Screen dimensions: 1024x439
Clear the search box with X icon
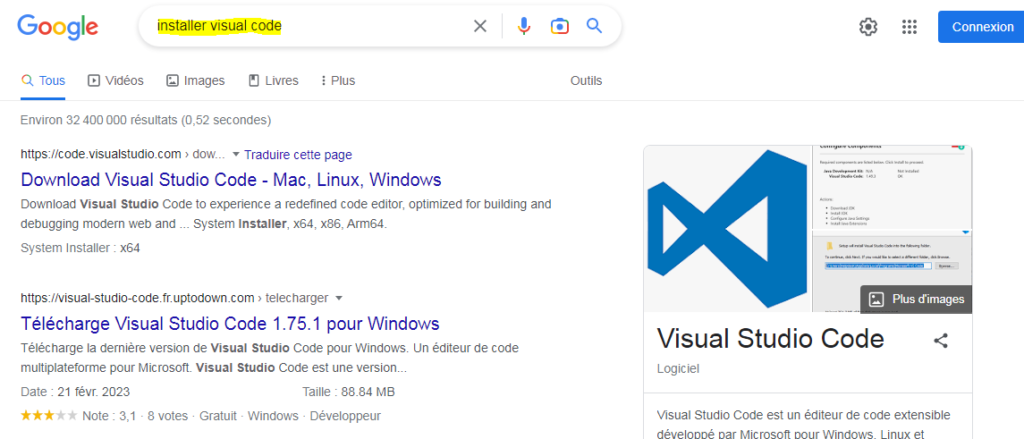(x=480, y=26)
